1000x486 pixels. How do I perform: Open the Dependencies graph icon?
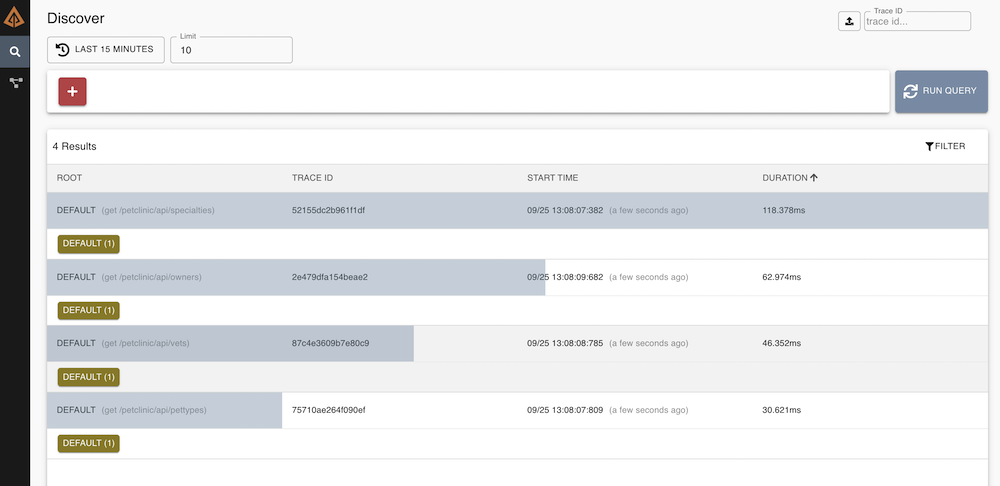(15, 83)
